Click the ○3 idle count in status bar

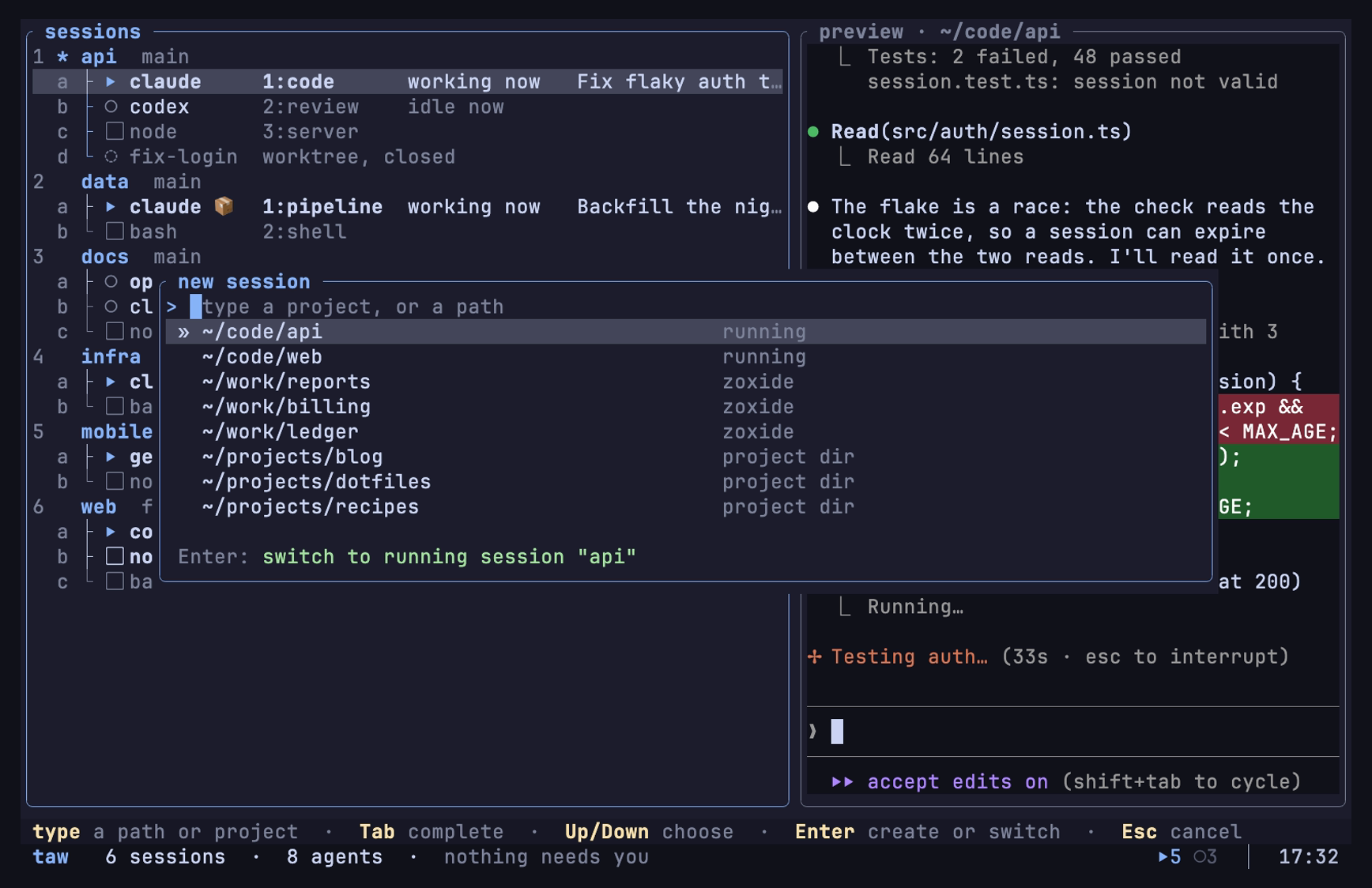tap(1205, 856)
